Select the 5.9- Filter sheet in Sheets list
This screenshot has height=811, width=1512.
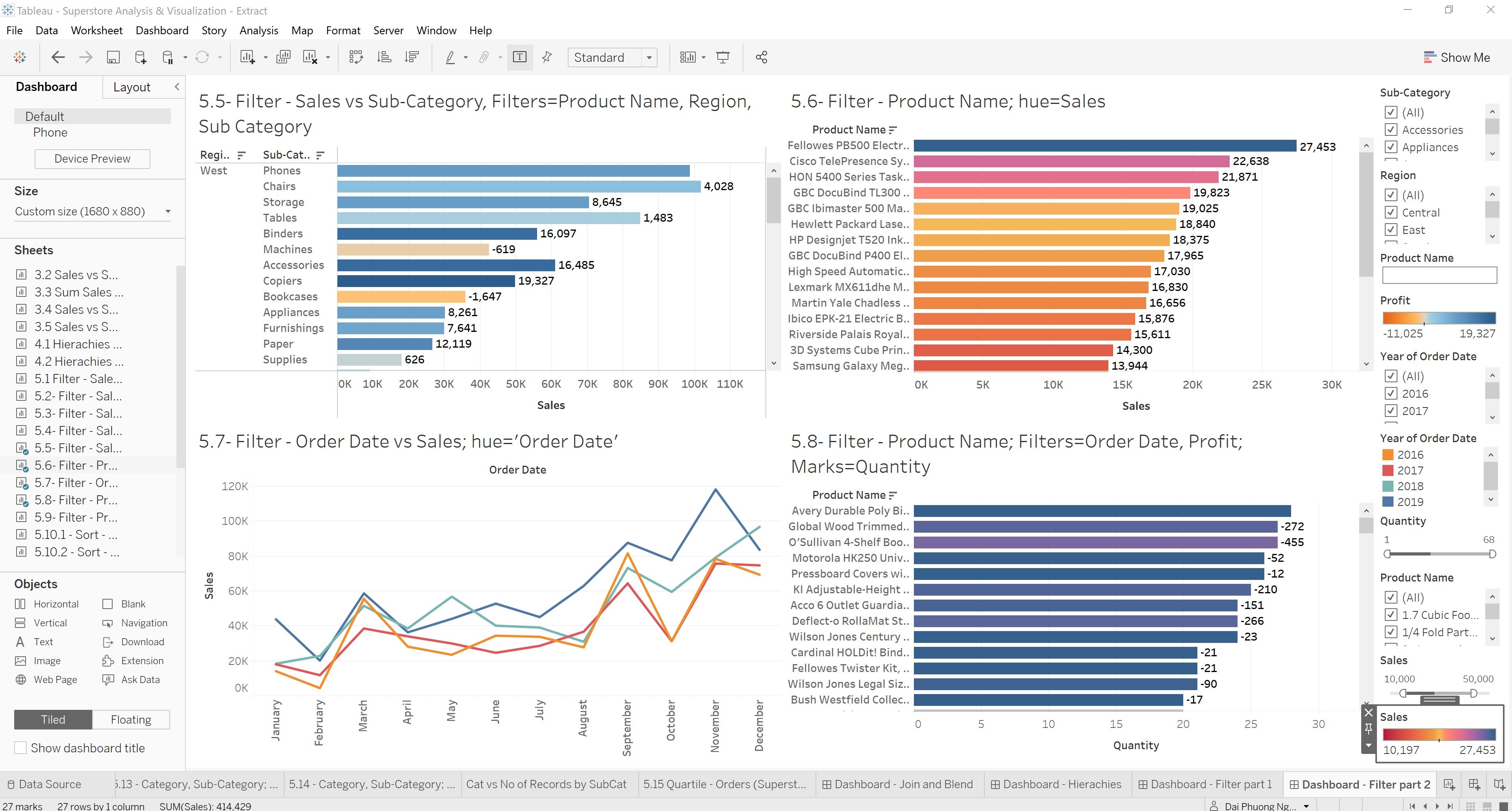pos(76,517)
